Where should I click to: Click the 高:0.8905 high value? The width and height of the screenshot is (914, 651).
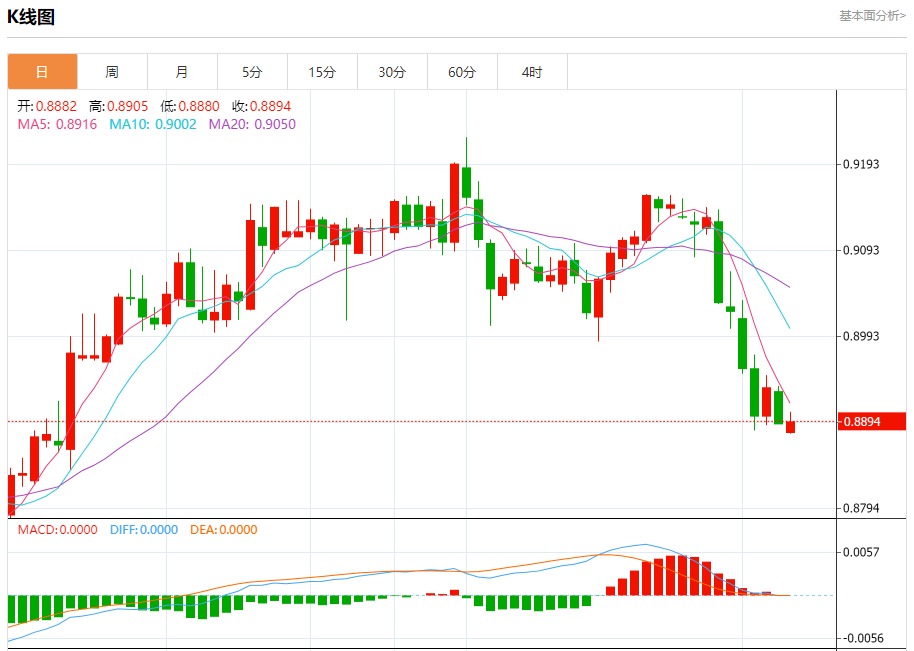point(118,106)
